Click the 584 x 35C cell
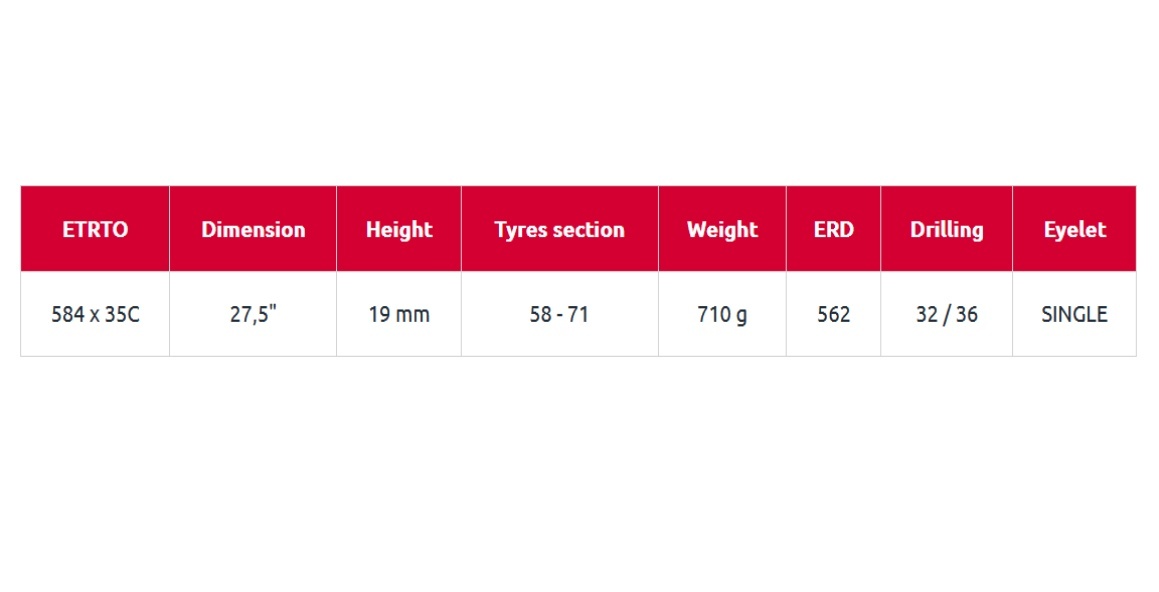 coord(95,314)
